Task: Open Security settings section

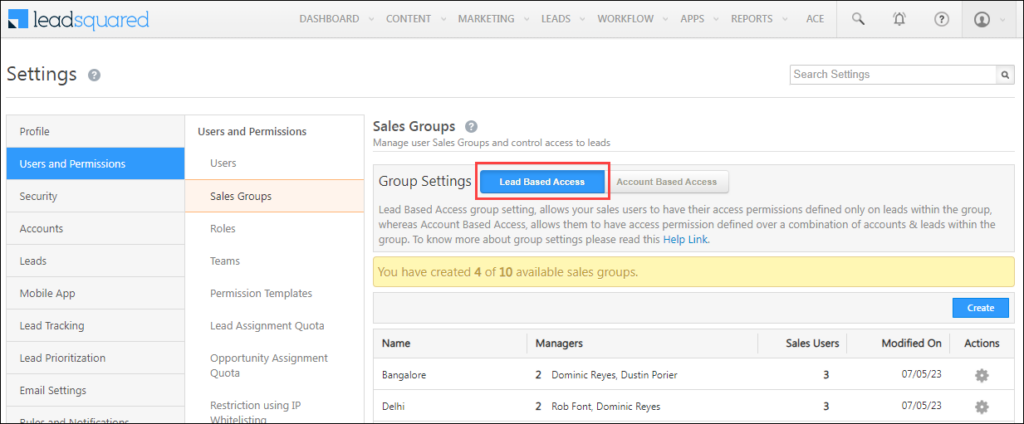Action: 96,196
